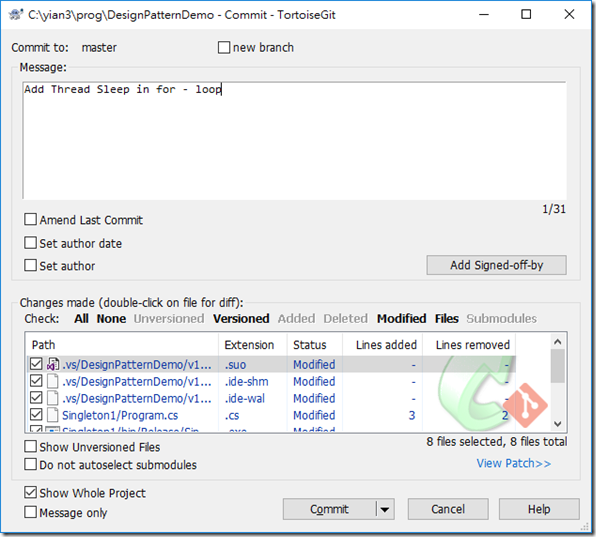Click the Visual Studio .suo file icon

(53, 364)
